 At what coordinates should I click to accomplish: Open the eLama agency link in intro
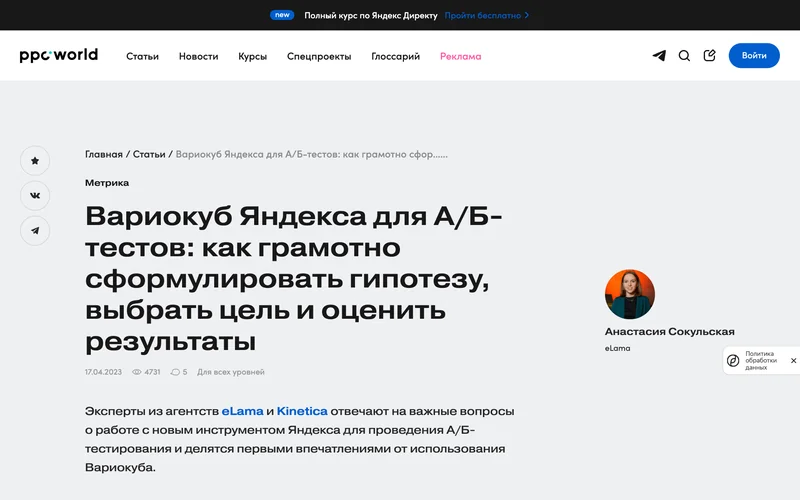point(242,411)
